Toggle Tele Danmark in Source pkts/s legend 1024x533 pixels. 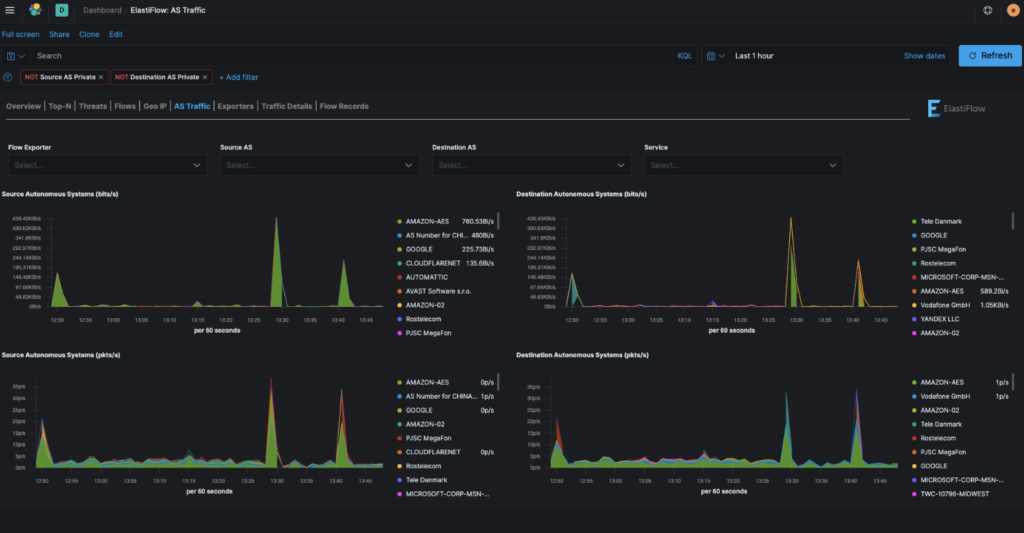(426, 480)
